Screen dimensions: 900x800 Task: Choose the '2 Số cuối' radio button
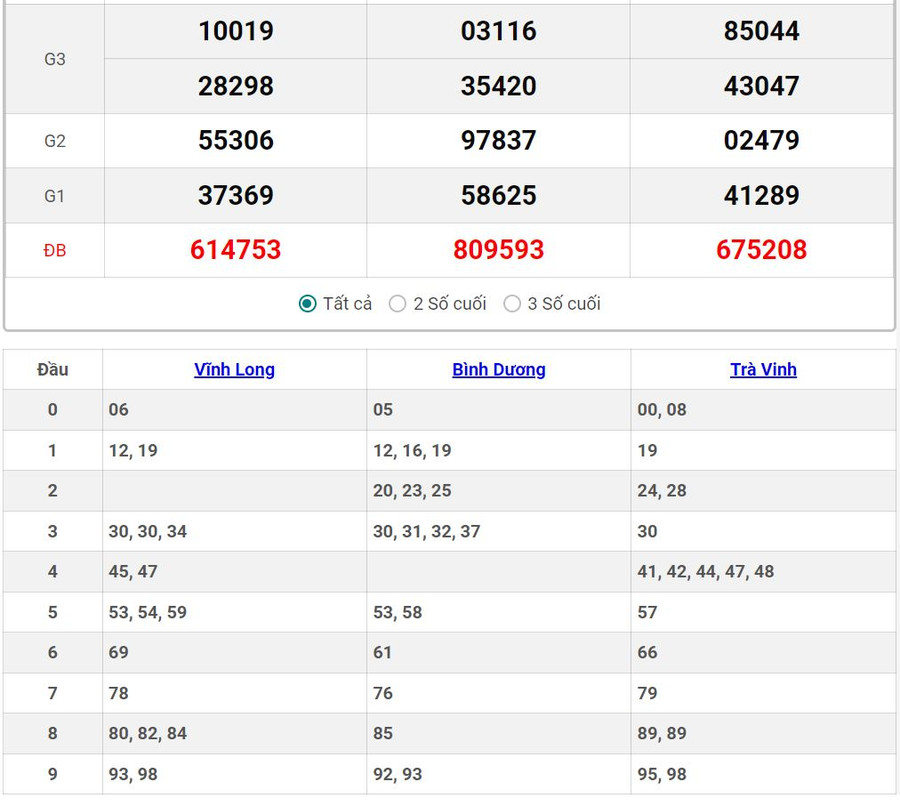(398, 304)
